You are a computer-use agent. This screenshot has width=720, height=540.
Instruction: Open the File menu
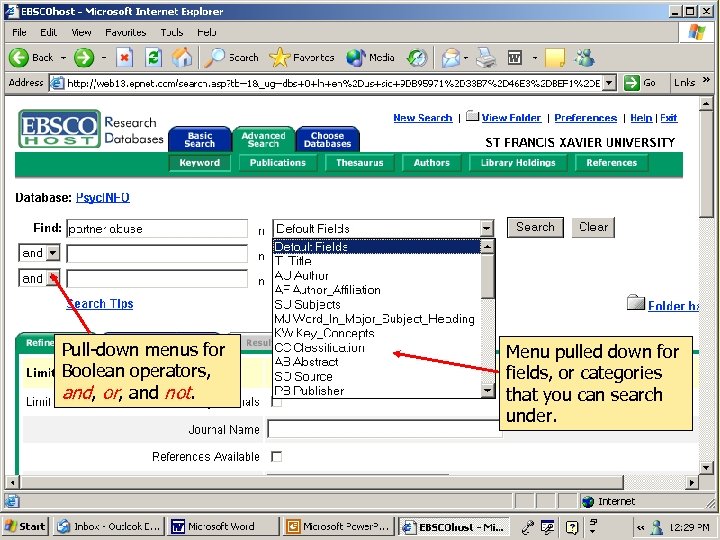(x=19, y=33)
